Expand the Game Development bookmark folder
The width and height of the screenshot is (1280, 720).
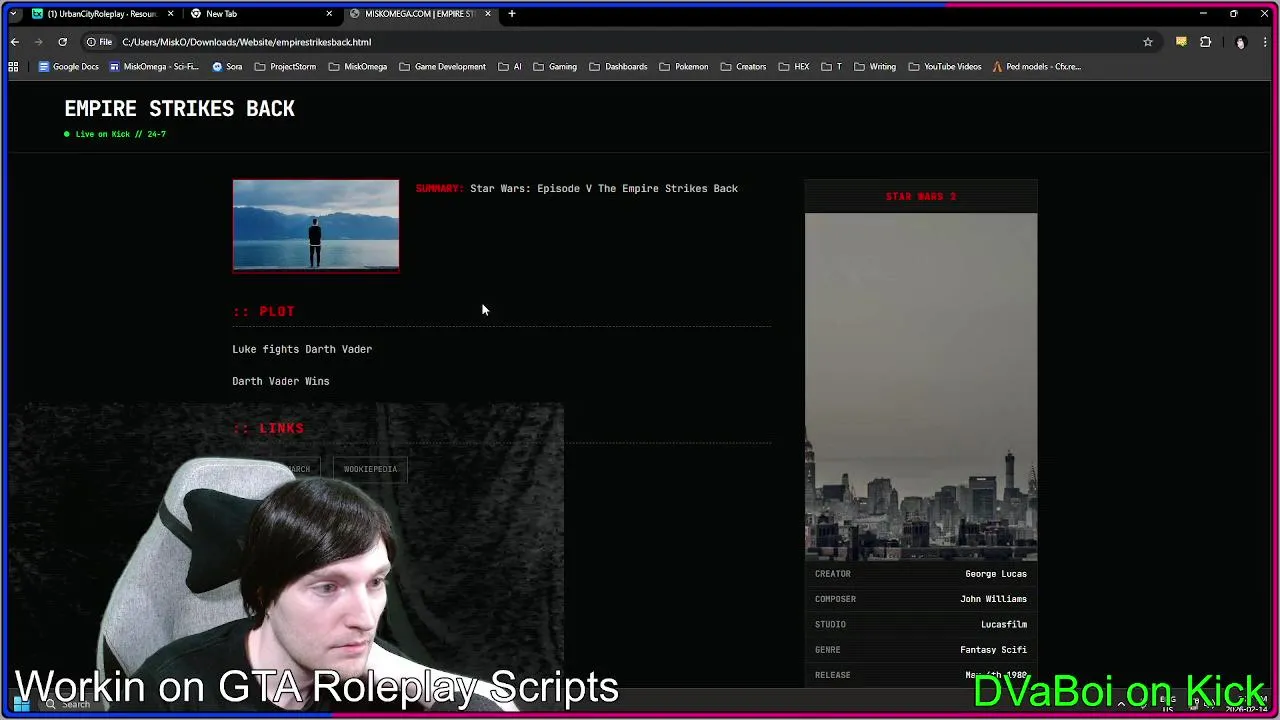click(x=442, y=67)
